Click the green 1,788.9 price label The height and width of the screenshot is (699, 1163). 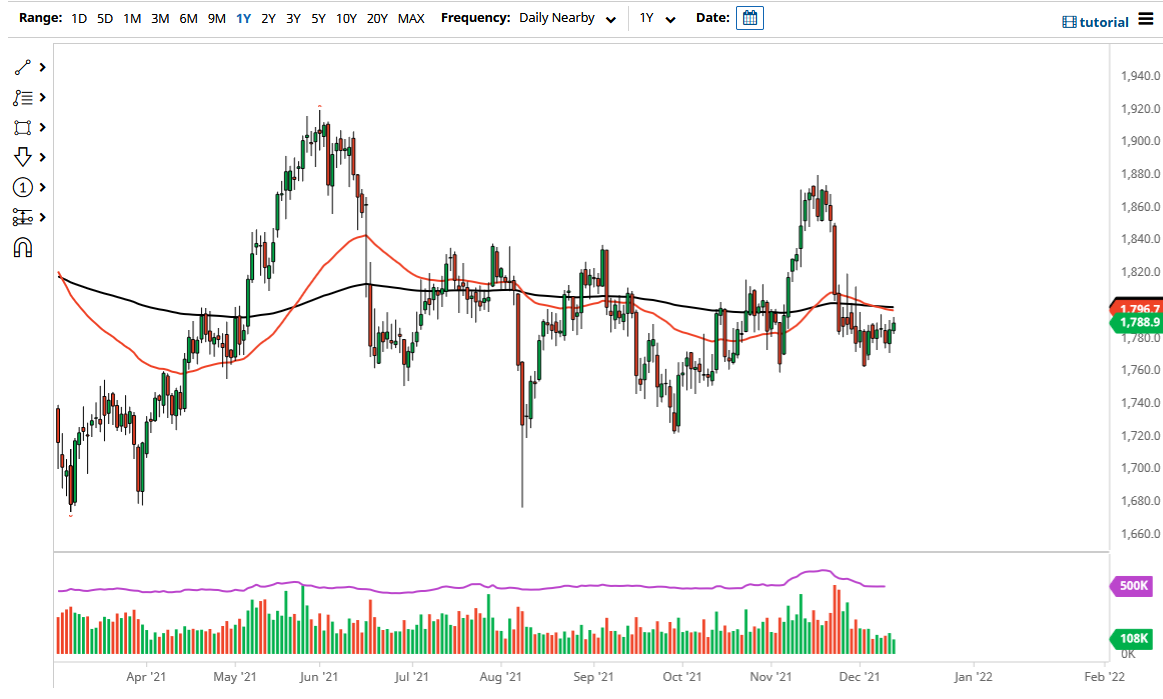tap(1136, 322)
